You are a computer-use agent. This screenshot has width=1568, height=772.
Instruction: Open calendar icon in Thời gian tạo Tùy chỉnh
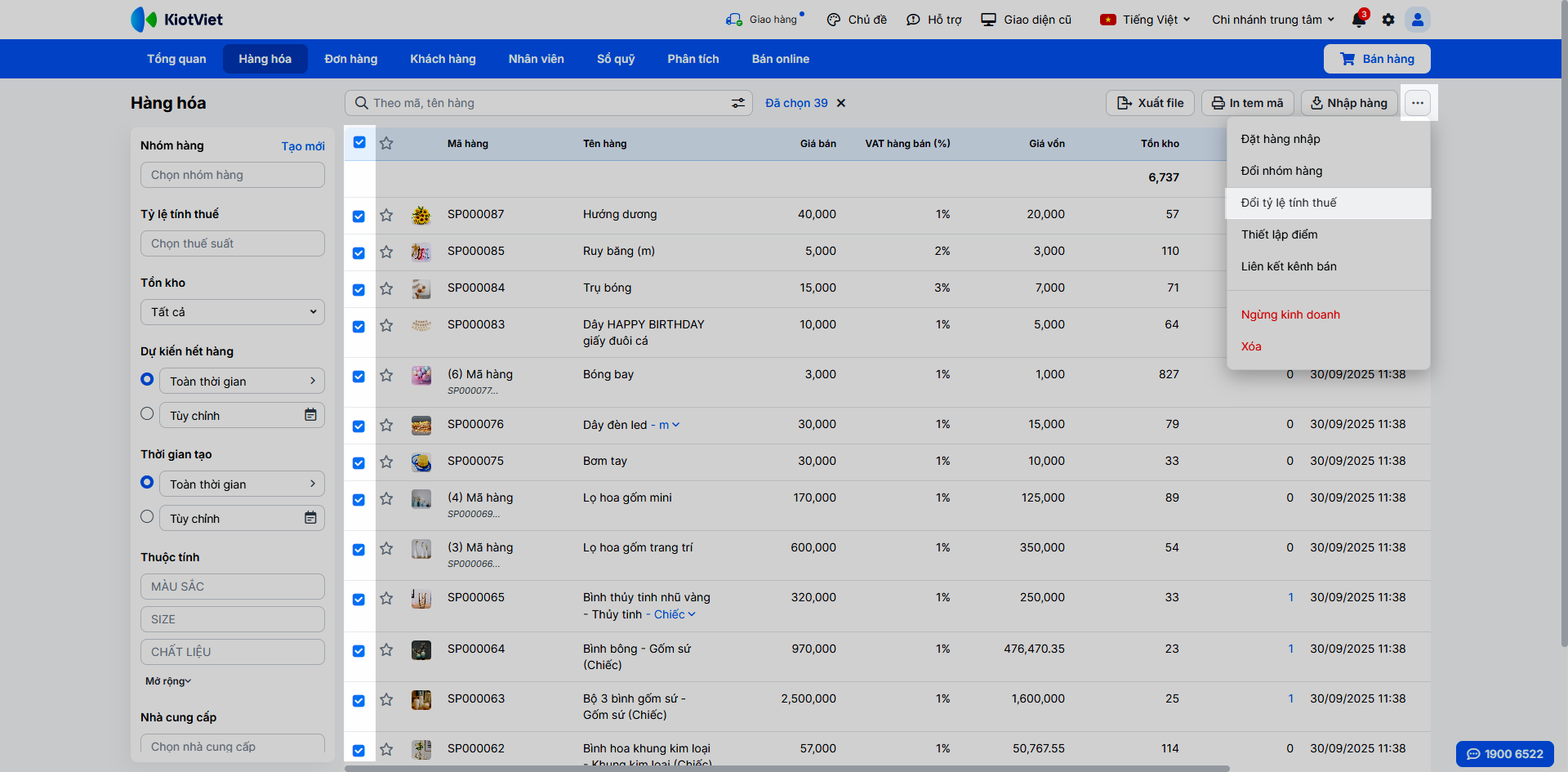coord(310,518)
